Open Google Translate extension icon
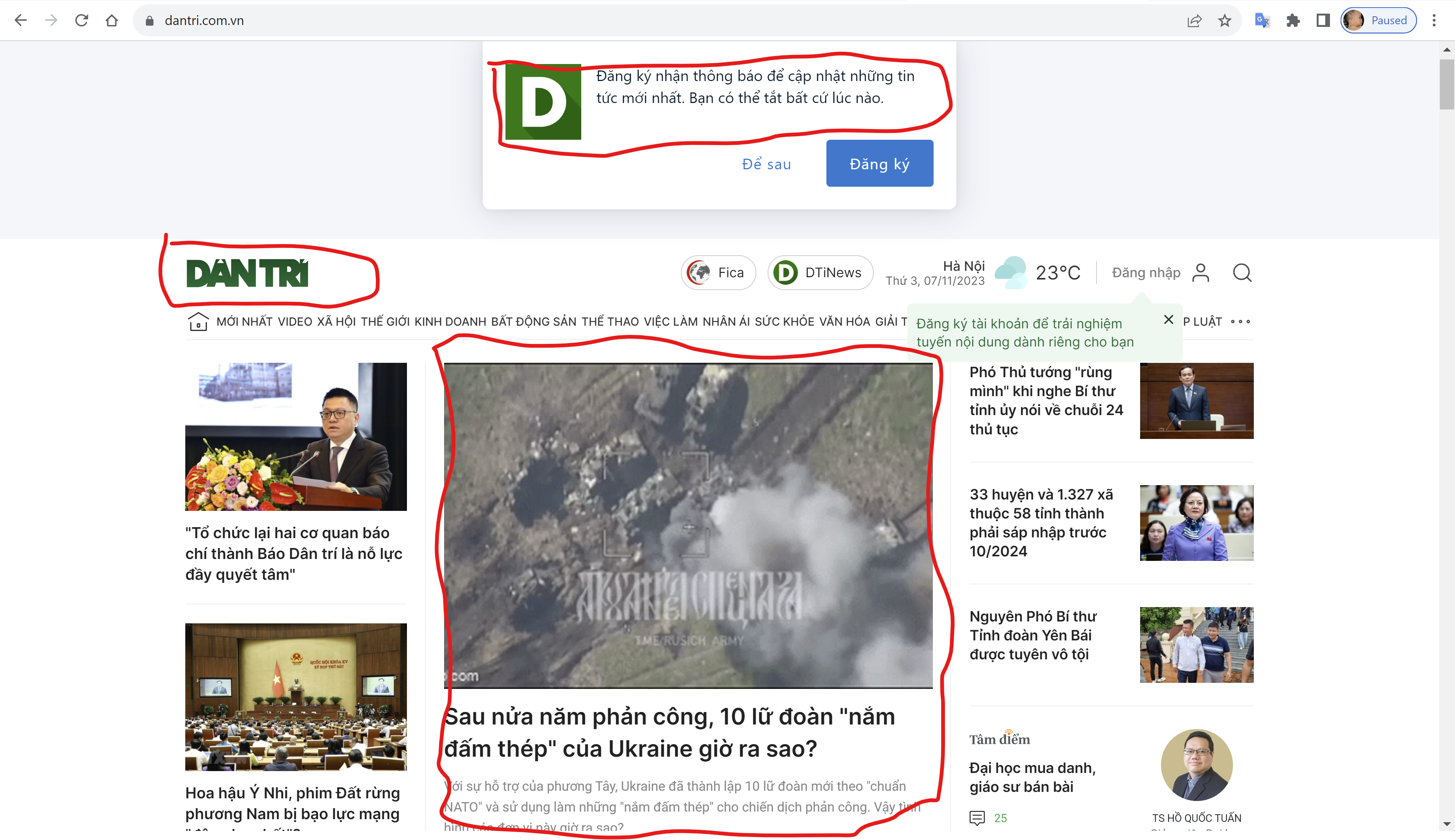 click(x=1262, y=21)
